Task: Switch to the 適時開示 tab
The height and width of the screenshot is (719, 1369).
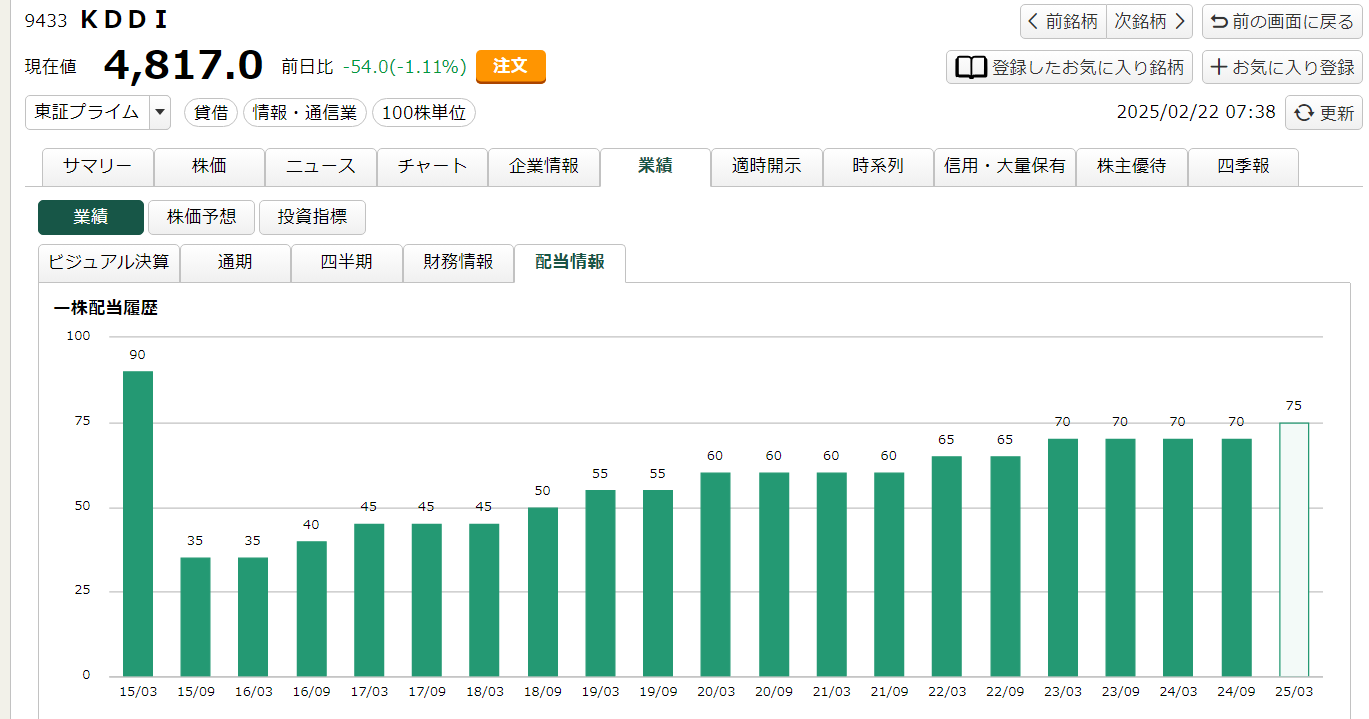Action: (x=767, y=167)
